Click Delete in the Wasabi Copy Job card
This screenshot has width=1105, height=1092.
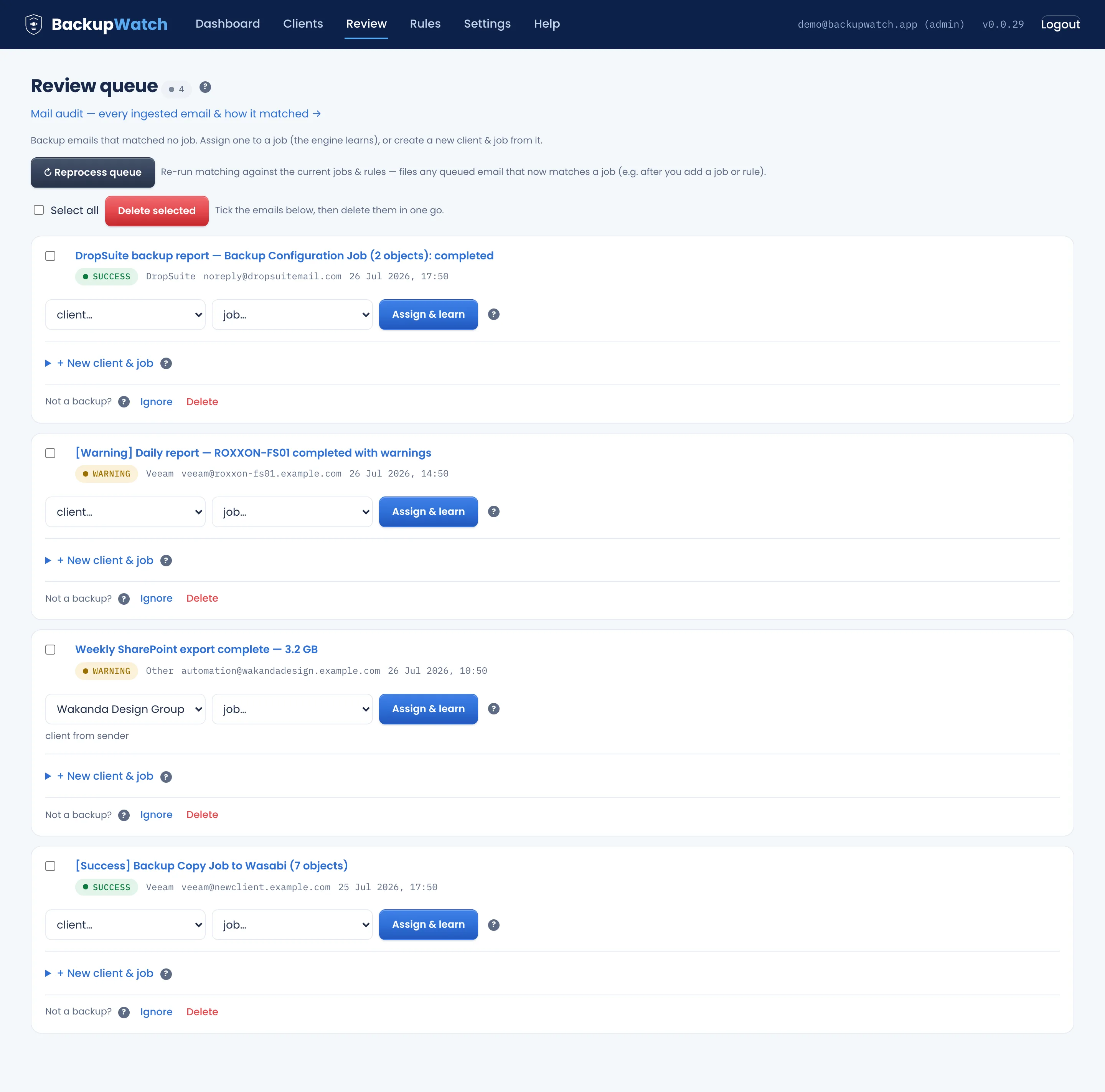pyautogui.click(x=202, y=1012)
